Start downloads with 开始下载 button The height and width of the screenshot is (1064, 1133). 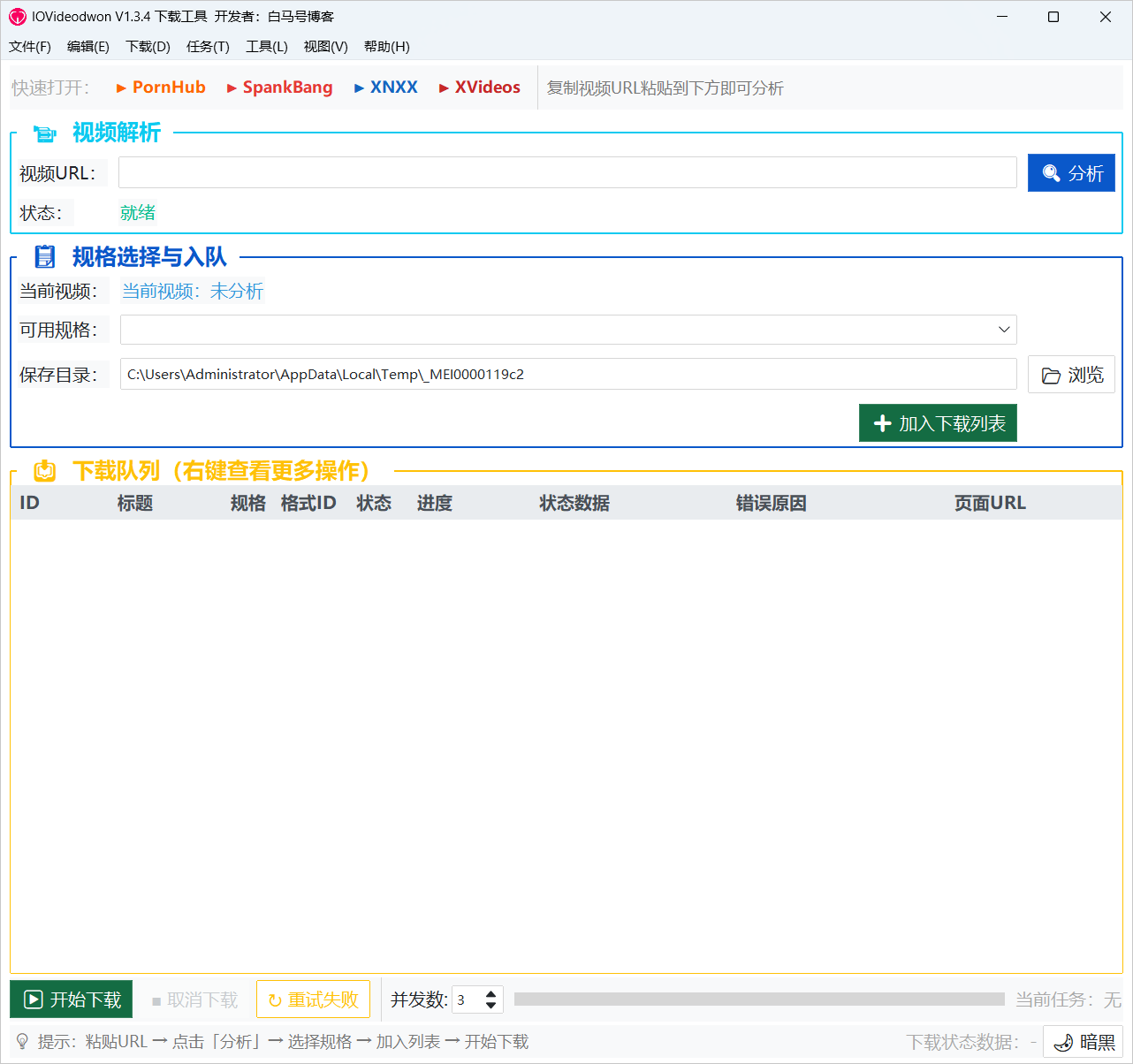72,999
